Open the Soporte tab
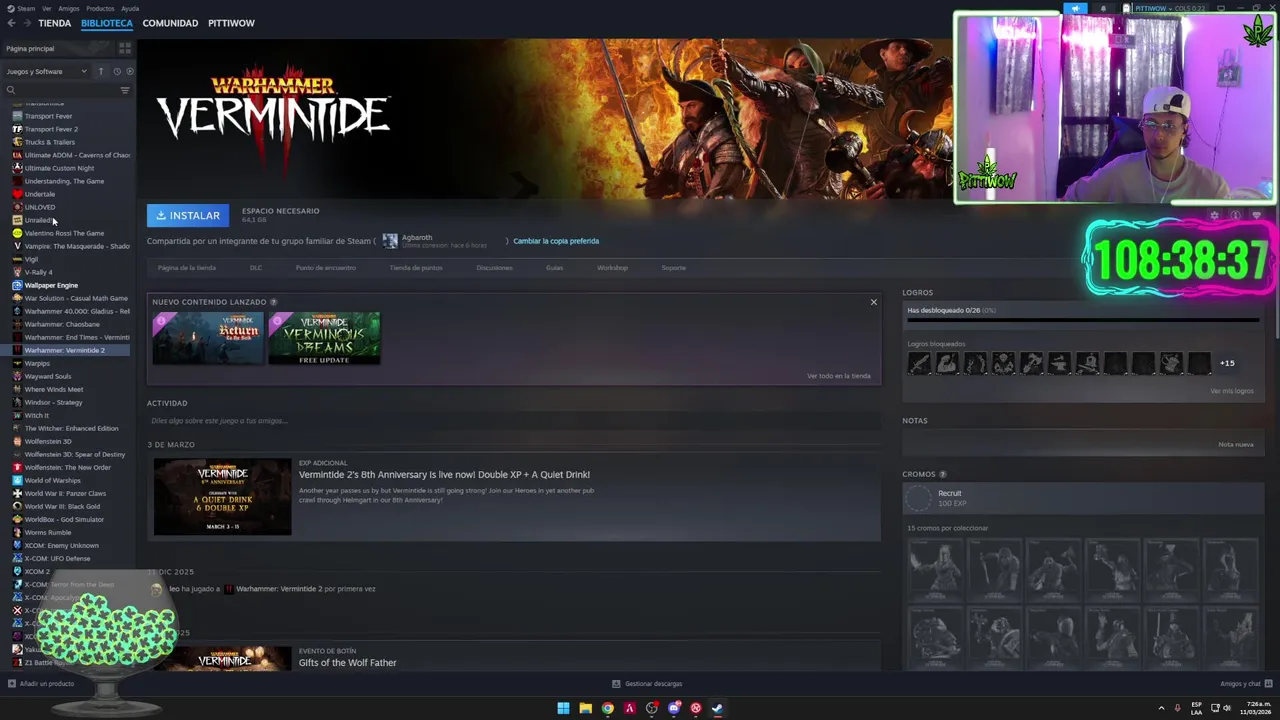 coord(674,268)
